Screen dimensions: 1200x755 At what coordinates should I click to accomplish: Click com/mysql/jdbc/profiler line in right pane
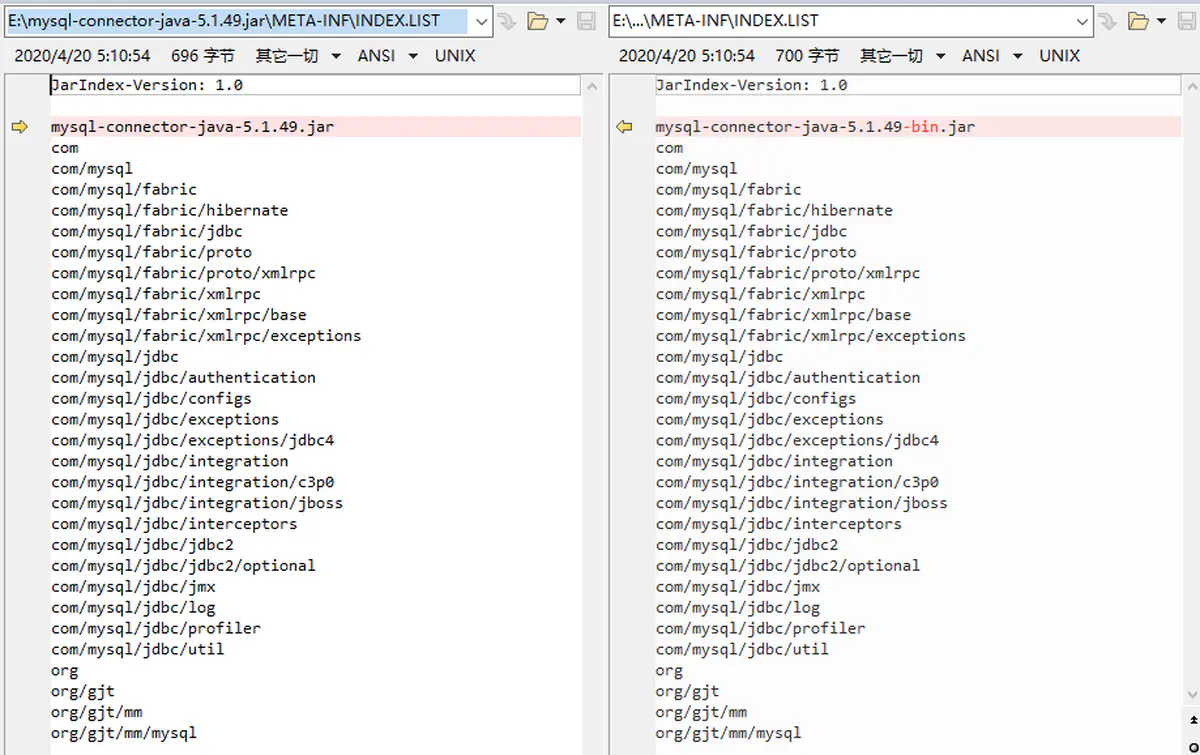[761, 628]
